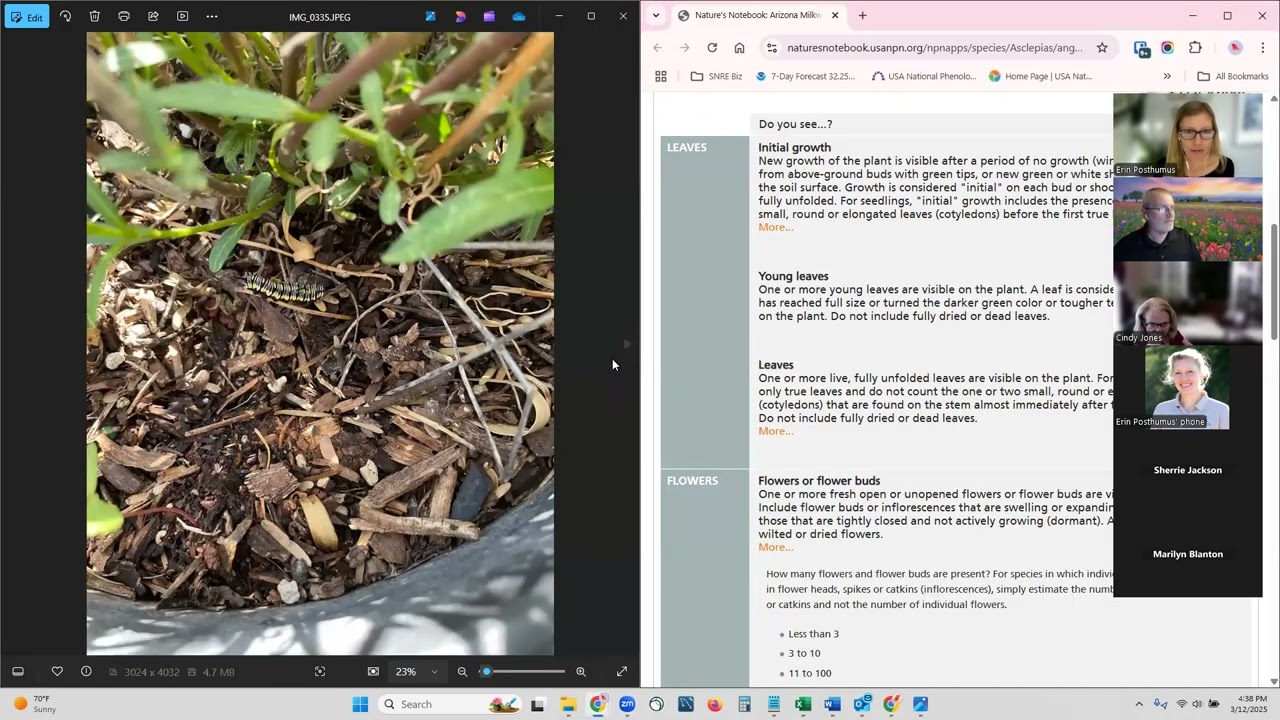Image resolution: width=1280 pixels, height=720 pixels.
Task: Close the Nature's Notebook tab
Action: pyautogui.click(x=835, y=16)
